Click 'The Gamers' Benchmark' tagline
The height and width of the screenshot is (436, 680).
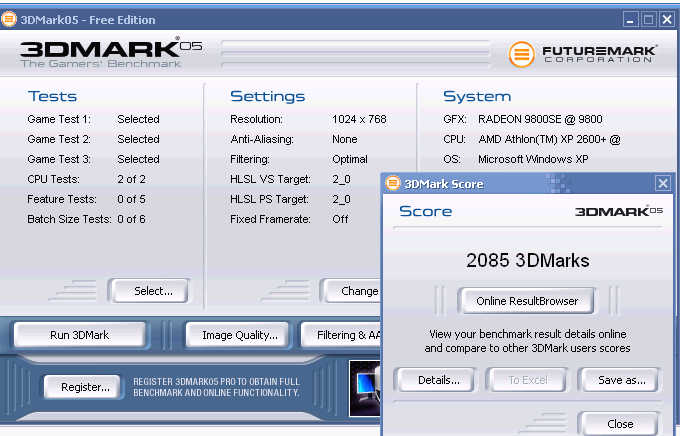point(101,64)
